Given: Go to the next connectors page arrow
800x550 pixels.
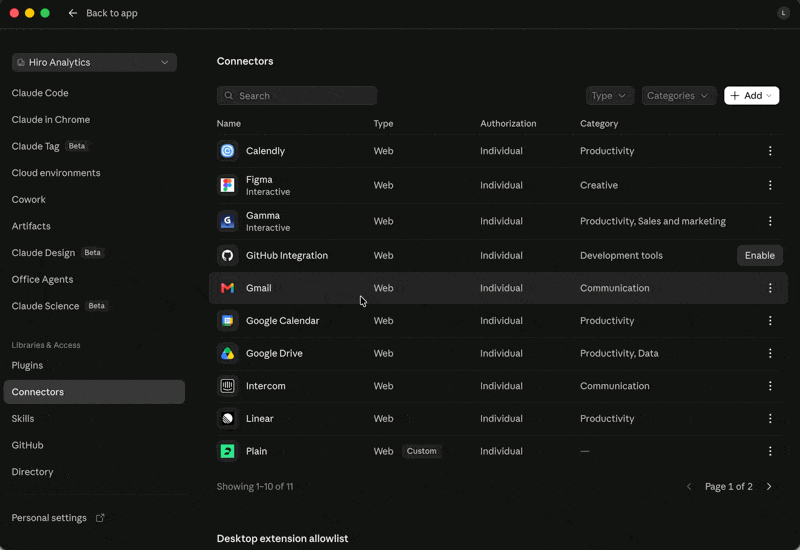Looking at the screenshot, I should [x=769, y=487].
